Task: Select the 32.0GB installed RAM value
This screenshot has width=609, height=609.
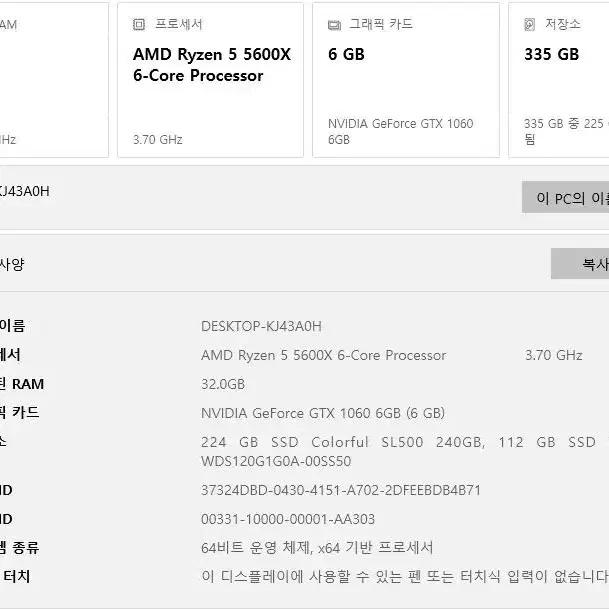Action: pyautogui.click(x=223, y=384)
